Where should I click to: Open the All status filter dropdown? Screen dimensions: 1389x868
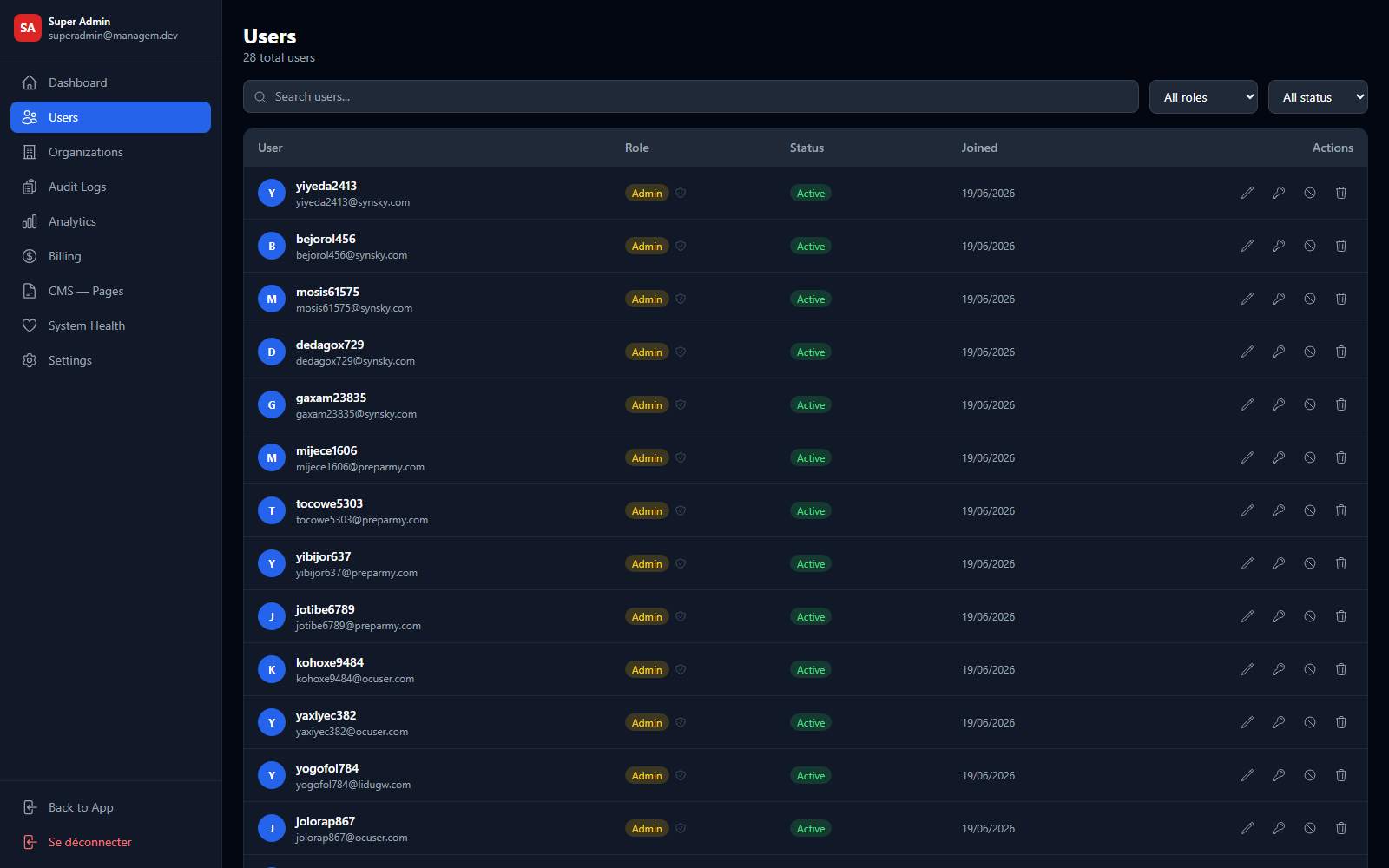pyautogui.click(x=1318, y=97)
